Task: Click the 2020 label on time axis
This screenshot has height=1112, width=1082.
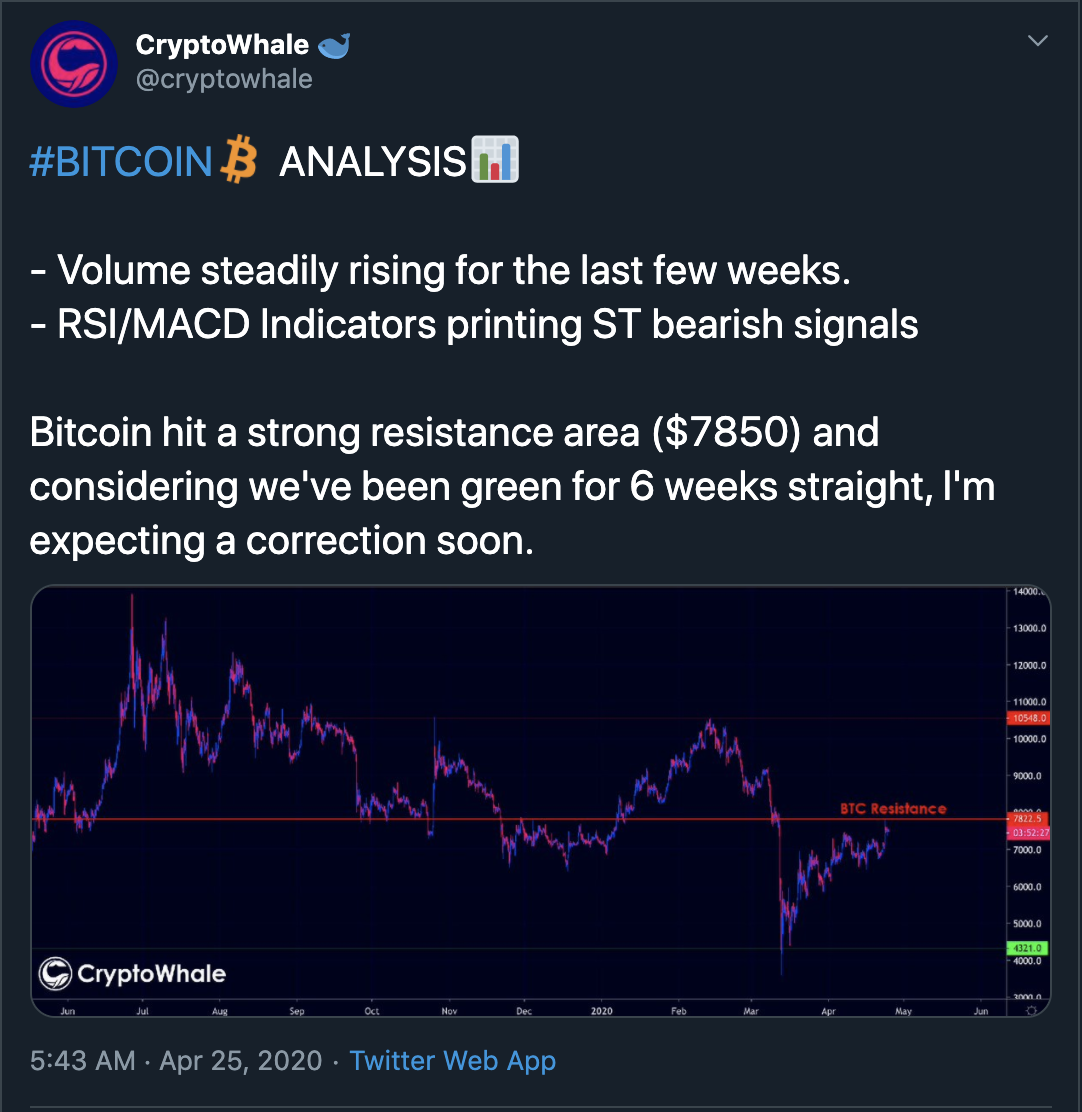Action: (601, 1011)
